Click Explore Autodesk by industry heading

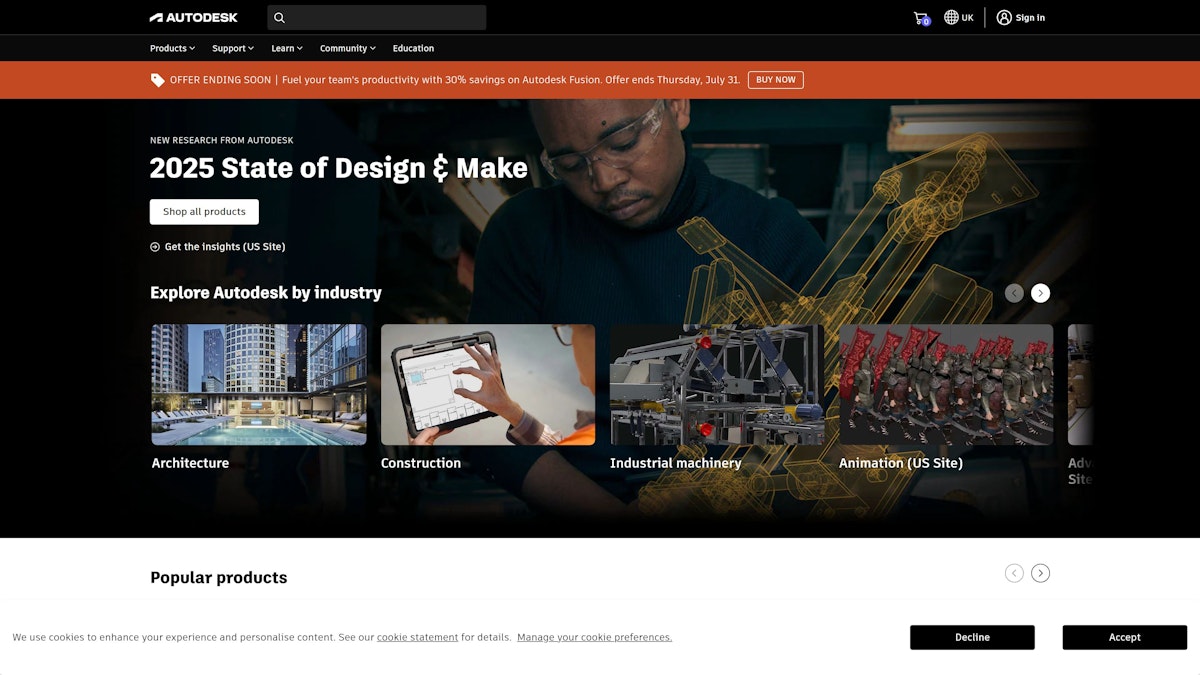(x=266, y=293)
